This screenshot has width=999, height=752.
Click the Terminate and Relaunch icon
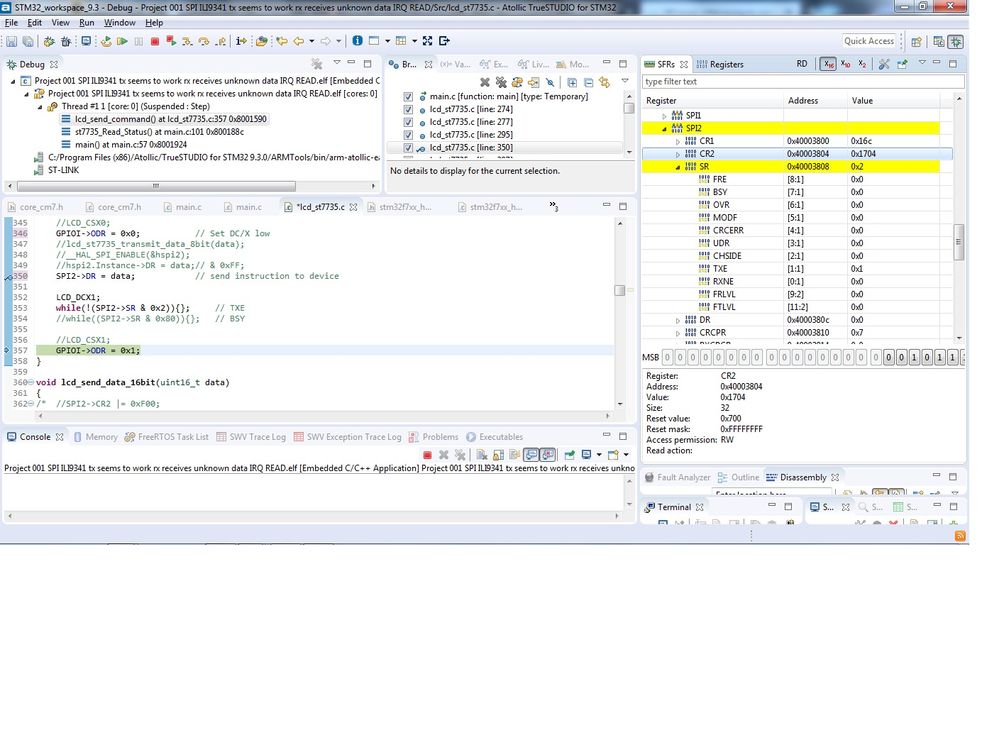(x=171, y=41)
